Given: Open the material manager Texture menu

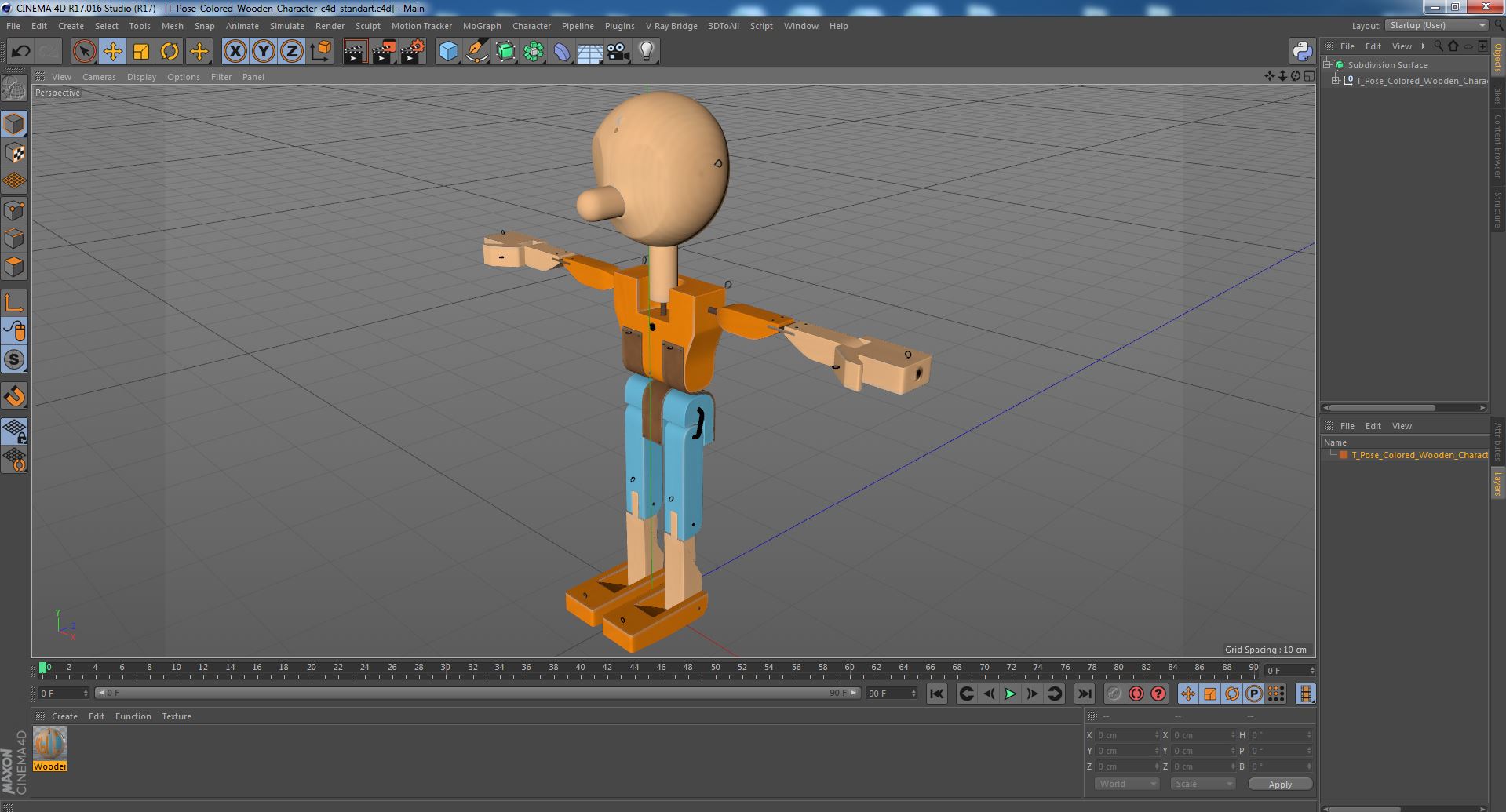Looking at the screenshot, I should tap(177, 716).
